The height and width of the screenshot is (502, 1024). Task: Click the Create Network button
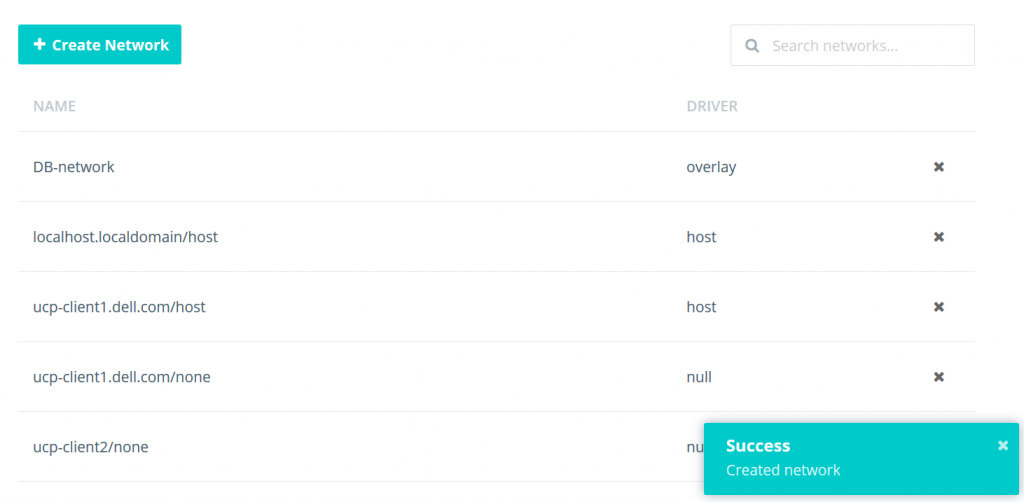point(100,45)
